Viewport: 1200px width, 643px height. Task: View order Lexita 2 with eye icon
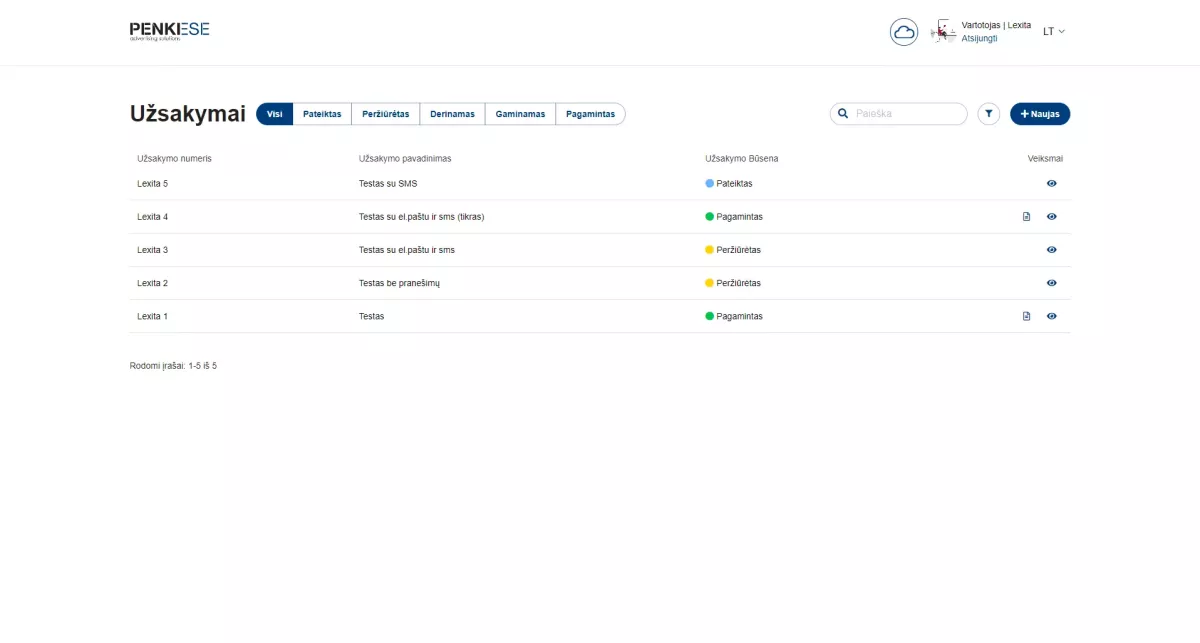coord(1051,283)
